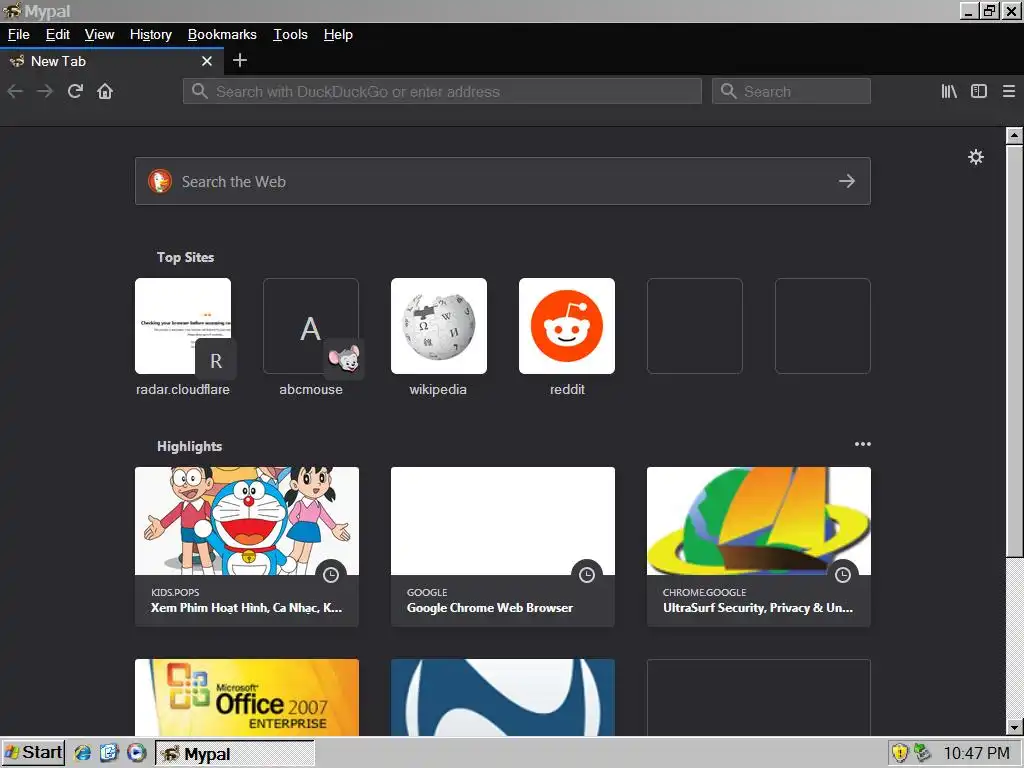1024x768 pixels.
Task: Open Microsoft Office 2007 Enterprise highlight
Action: (247, 697)
